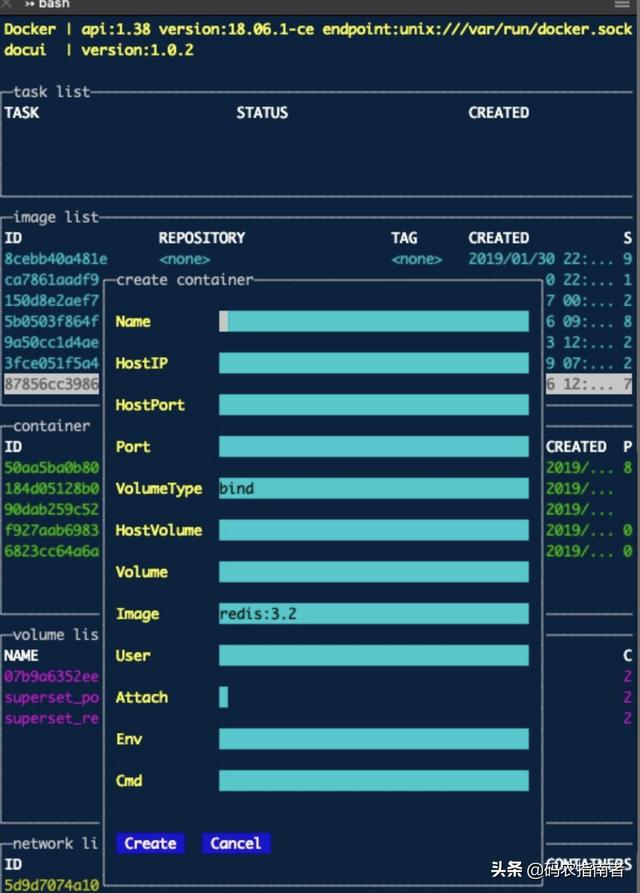Select container row 50aa5ba0b80

52,468
